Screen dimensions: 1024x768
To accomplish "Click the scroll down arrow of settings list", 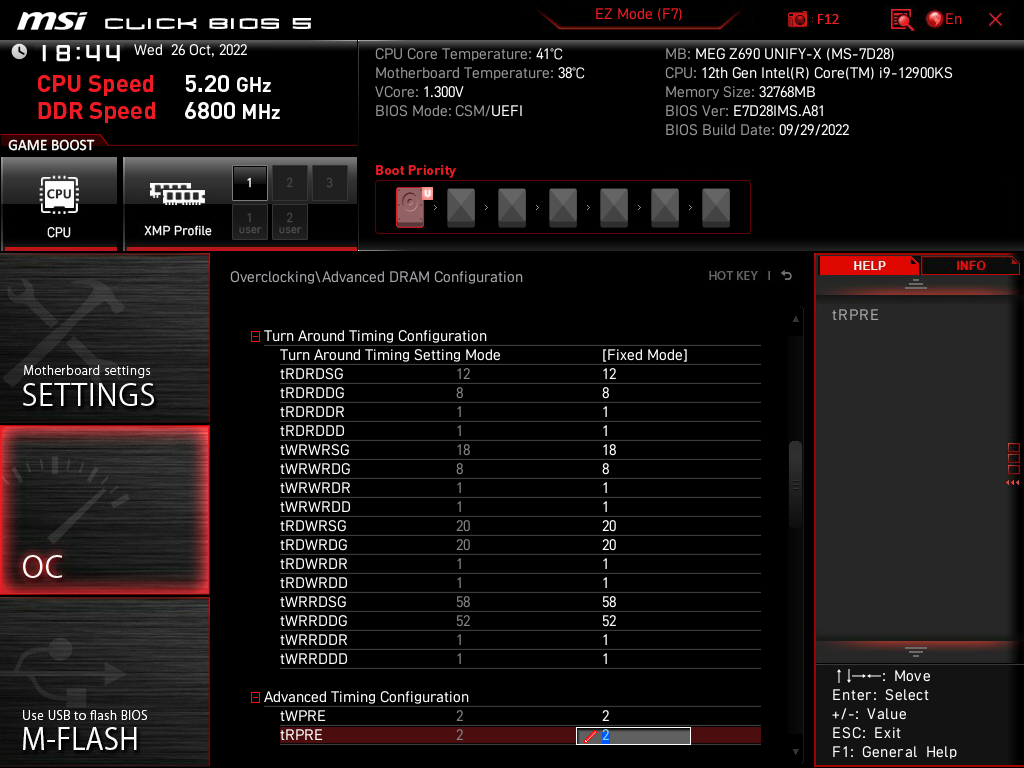I will (795, 752).
